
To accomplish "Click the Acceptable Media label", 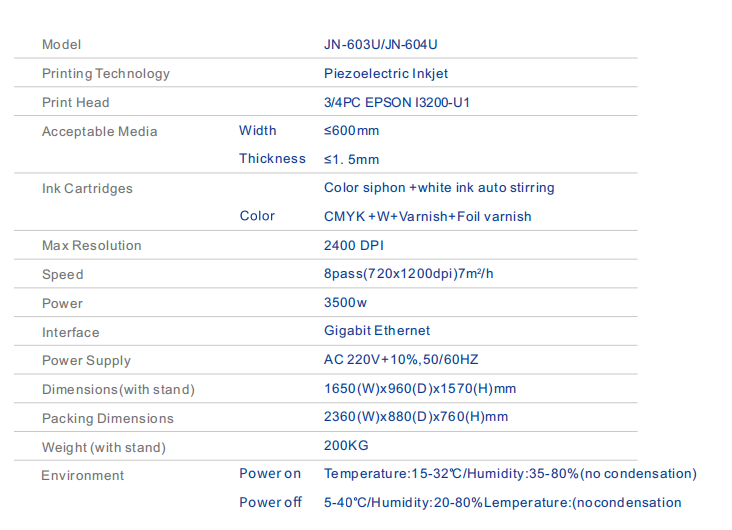I will (100, 132).
